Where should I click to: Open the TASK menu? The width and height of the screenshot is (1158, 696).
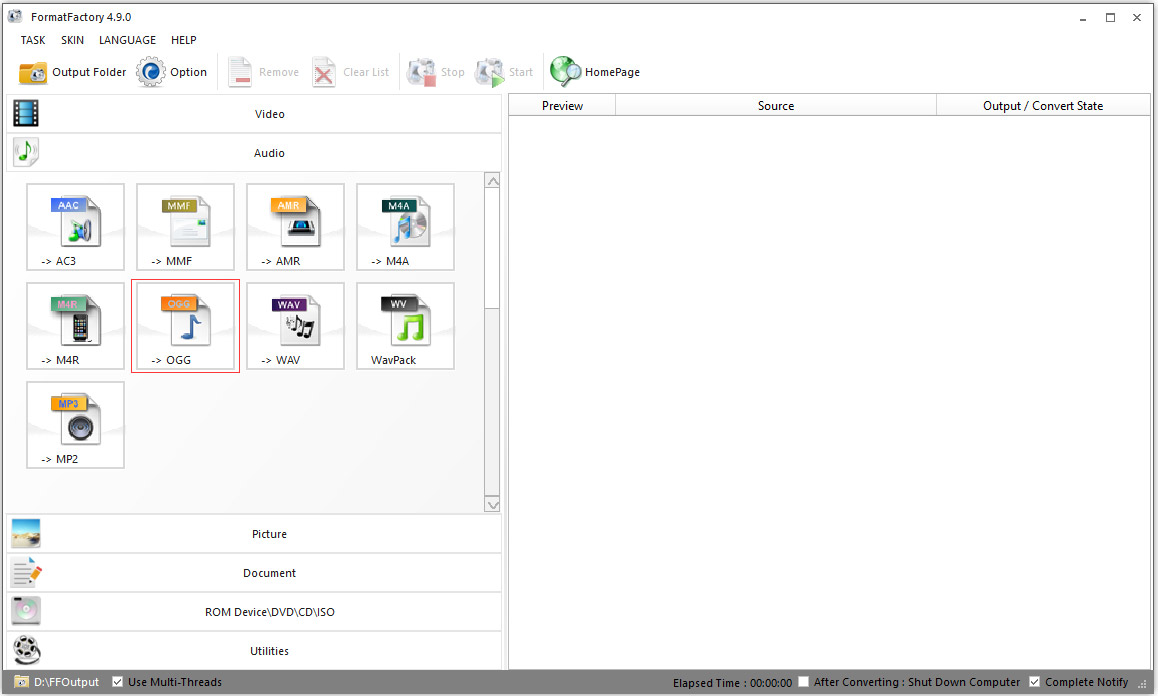[x=32, y=40]
